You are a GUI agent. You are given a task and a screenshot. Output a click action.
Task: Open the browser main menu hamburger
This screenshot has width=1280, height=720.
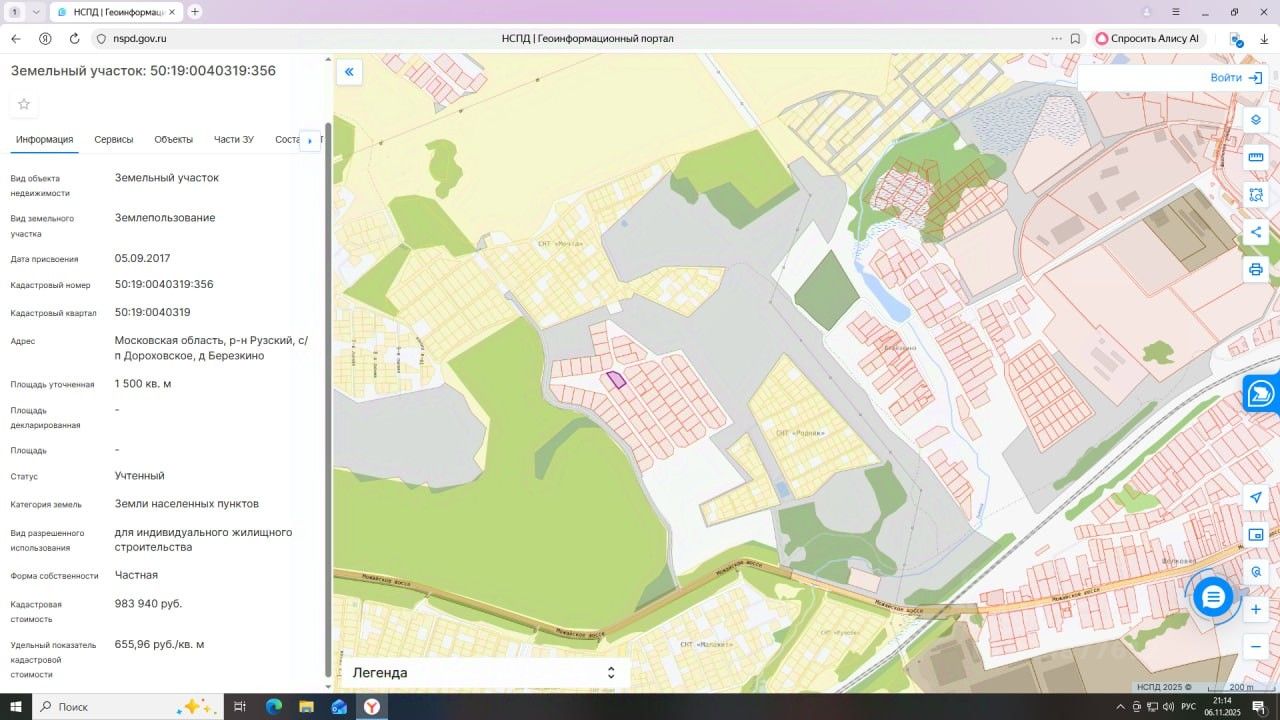point(1176,12)
